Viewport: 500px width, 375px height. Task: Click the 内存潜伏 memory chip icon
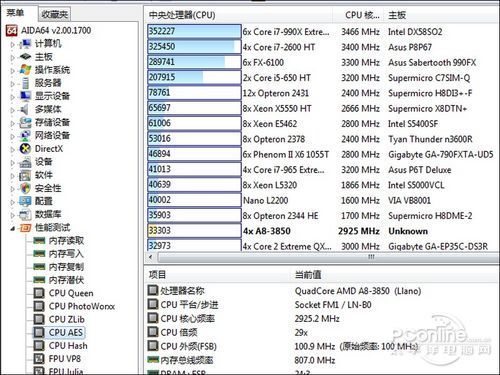coord(39,280)
